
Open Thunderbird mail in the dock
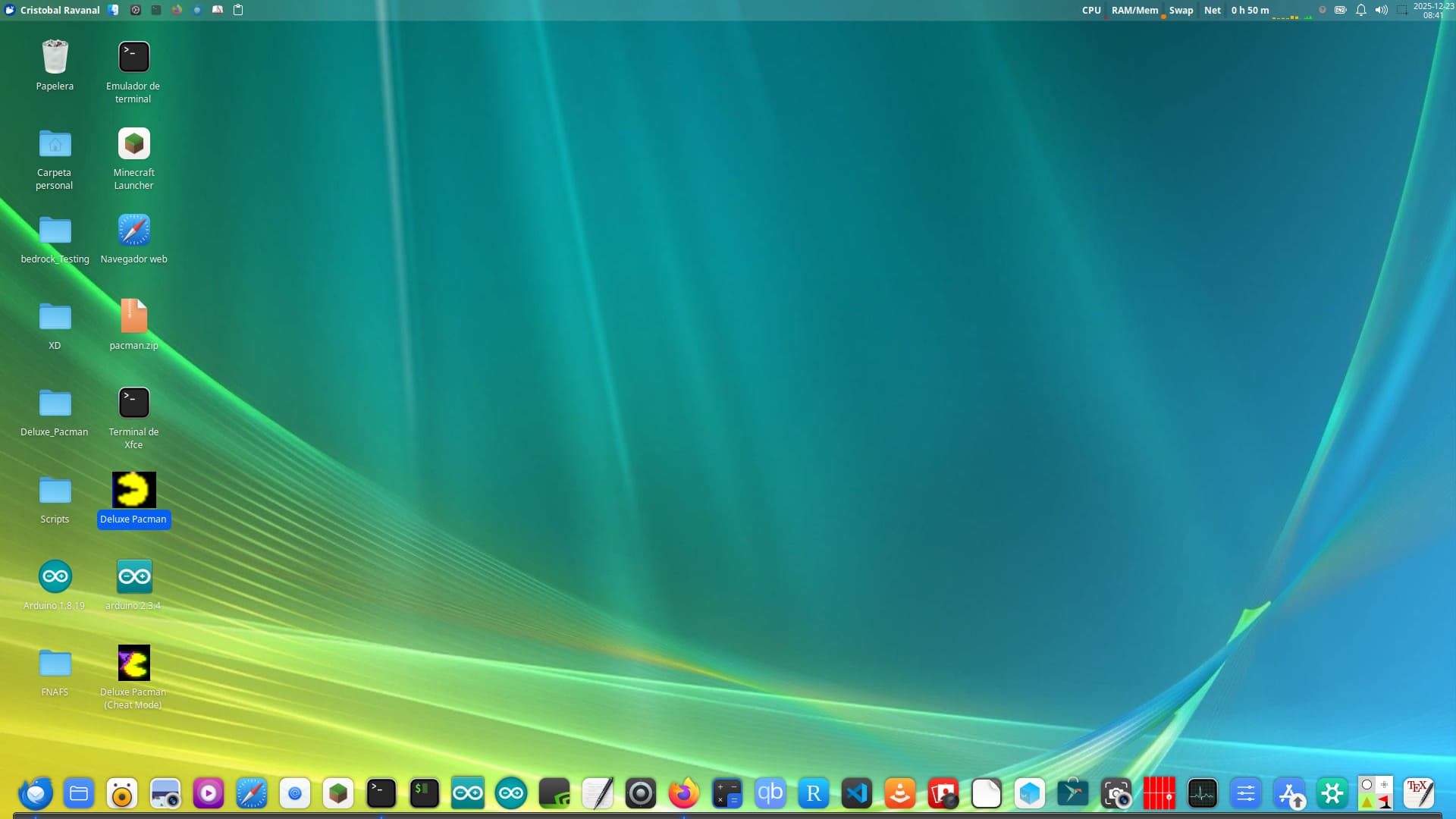36,794
